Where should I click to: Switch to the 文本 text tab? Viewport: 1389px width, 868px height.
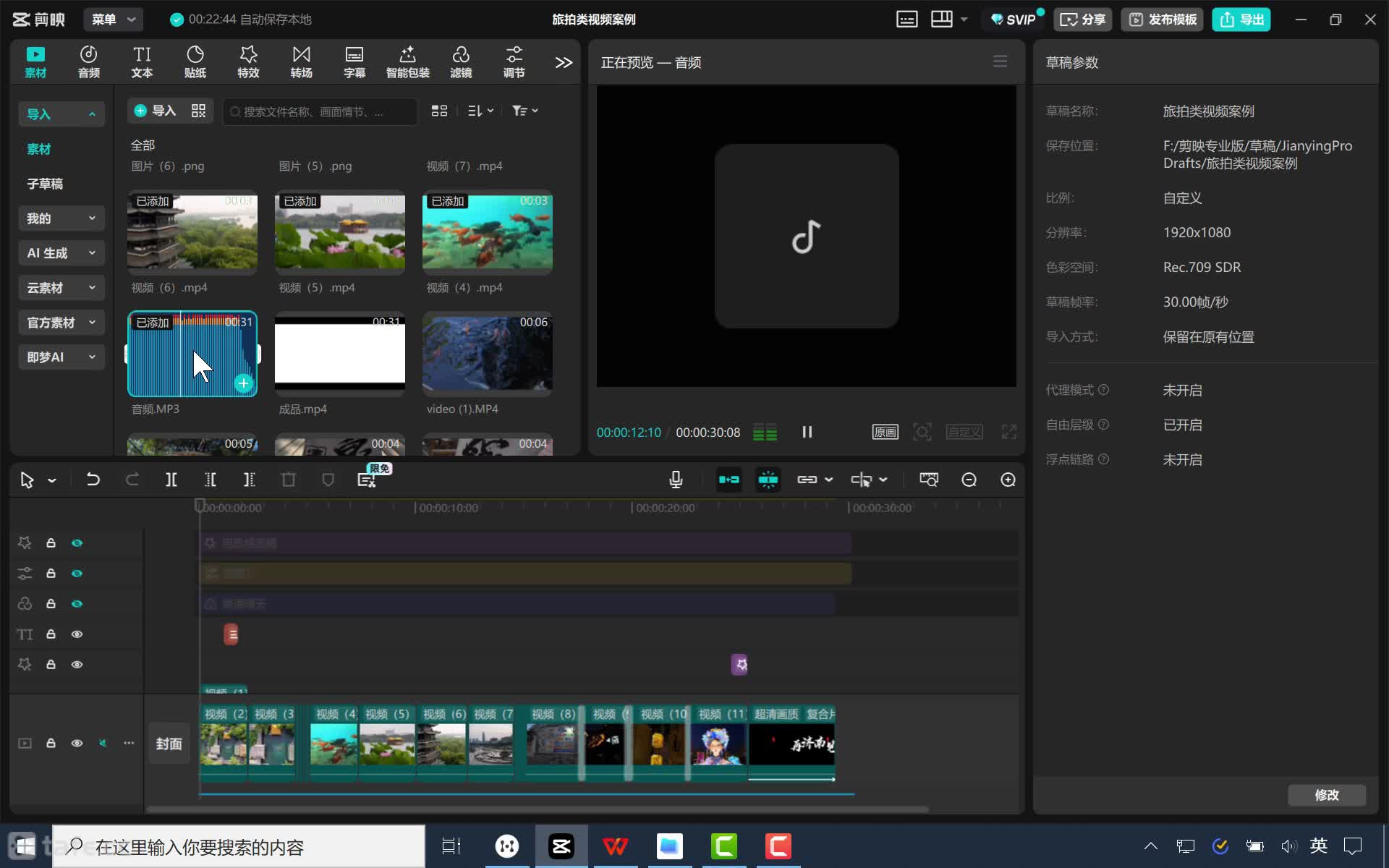pyautogui.click(x=142, y=62)
